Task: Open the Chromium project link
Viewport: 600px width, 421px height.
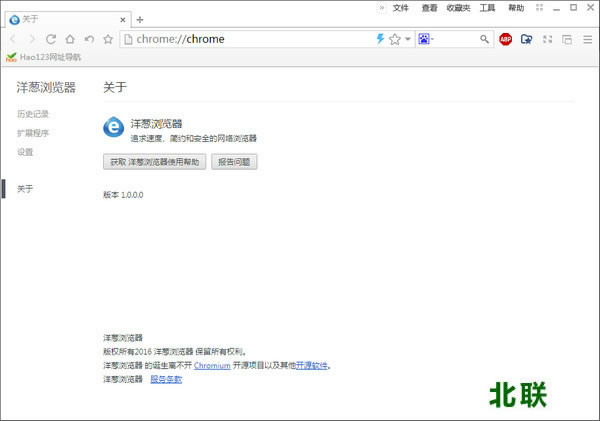Action: click(212, 366)
